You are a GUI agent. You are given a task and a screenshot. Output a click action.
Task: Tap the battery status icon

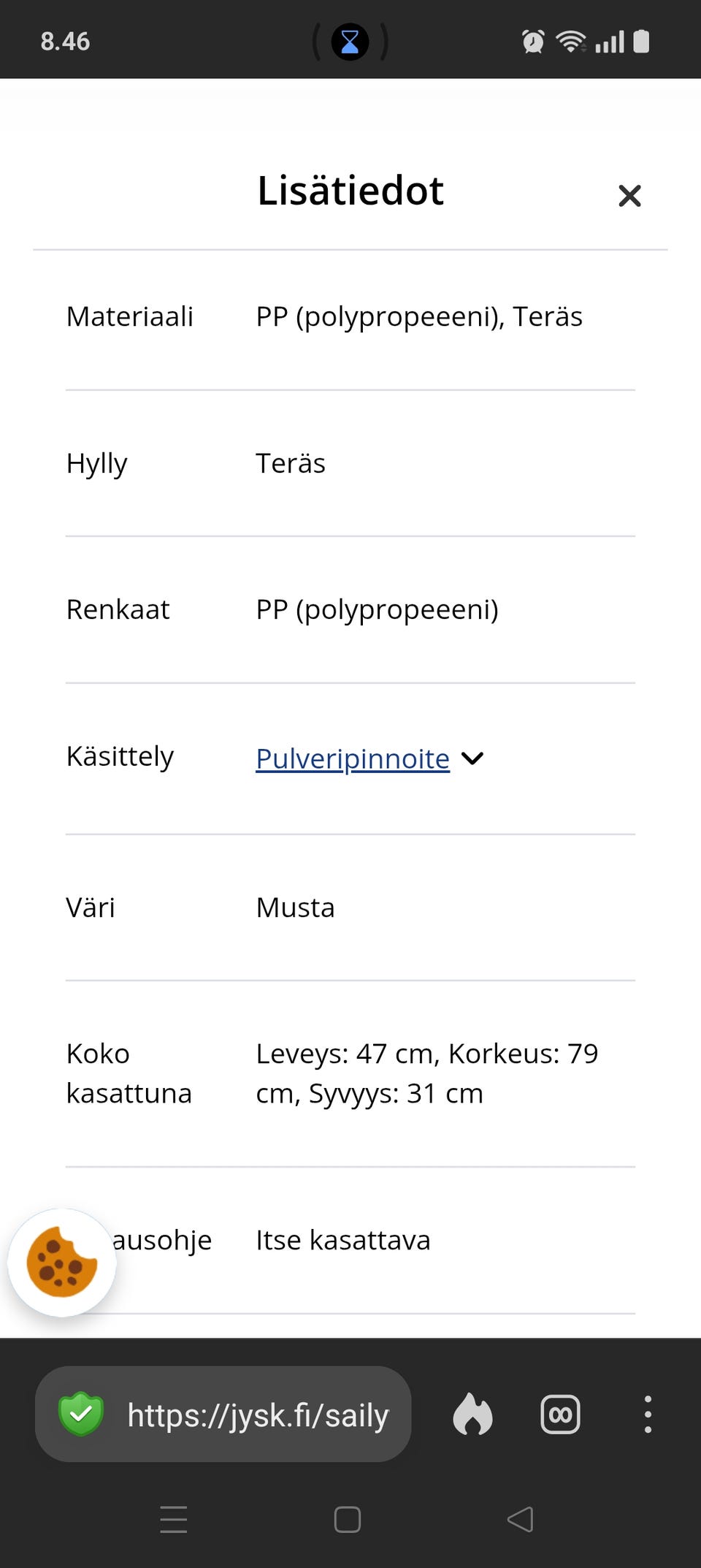(x=642, y=42)
